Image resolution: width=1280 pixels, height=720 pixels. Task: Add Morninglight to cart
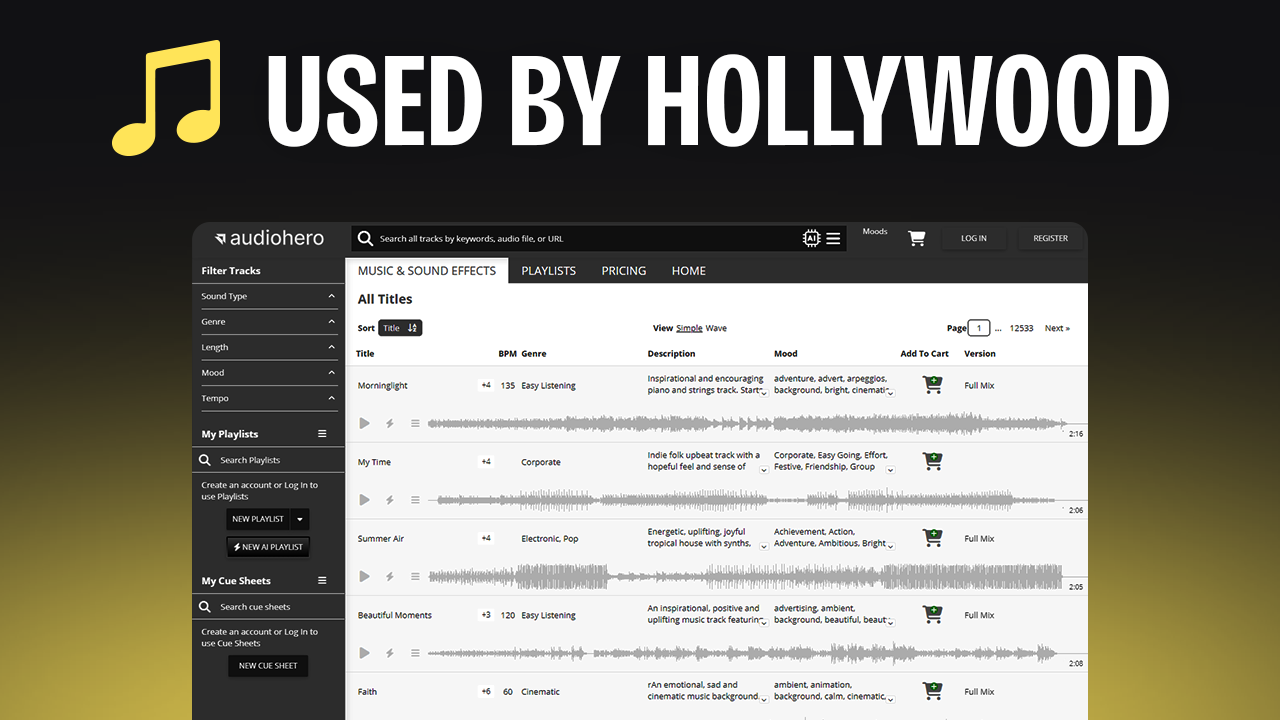point(933,385)
